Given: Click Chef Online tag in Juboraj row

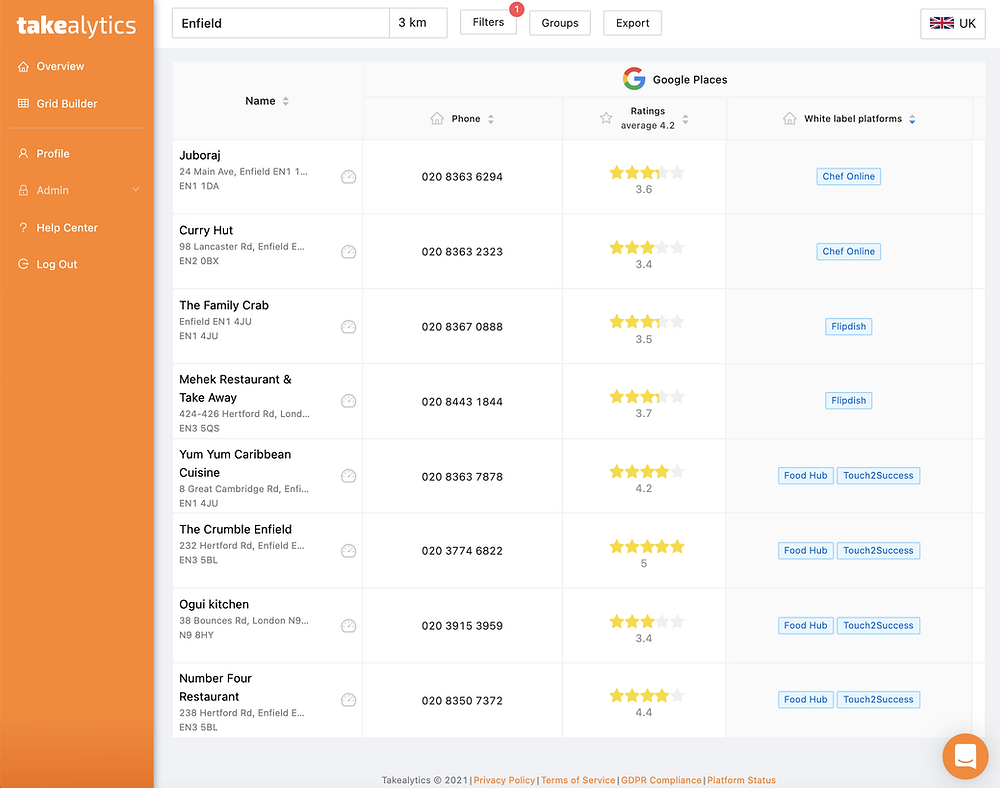Looking at the screenshot, I should point(848,177).
